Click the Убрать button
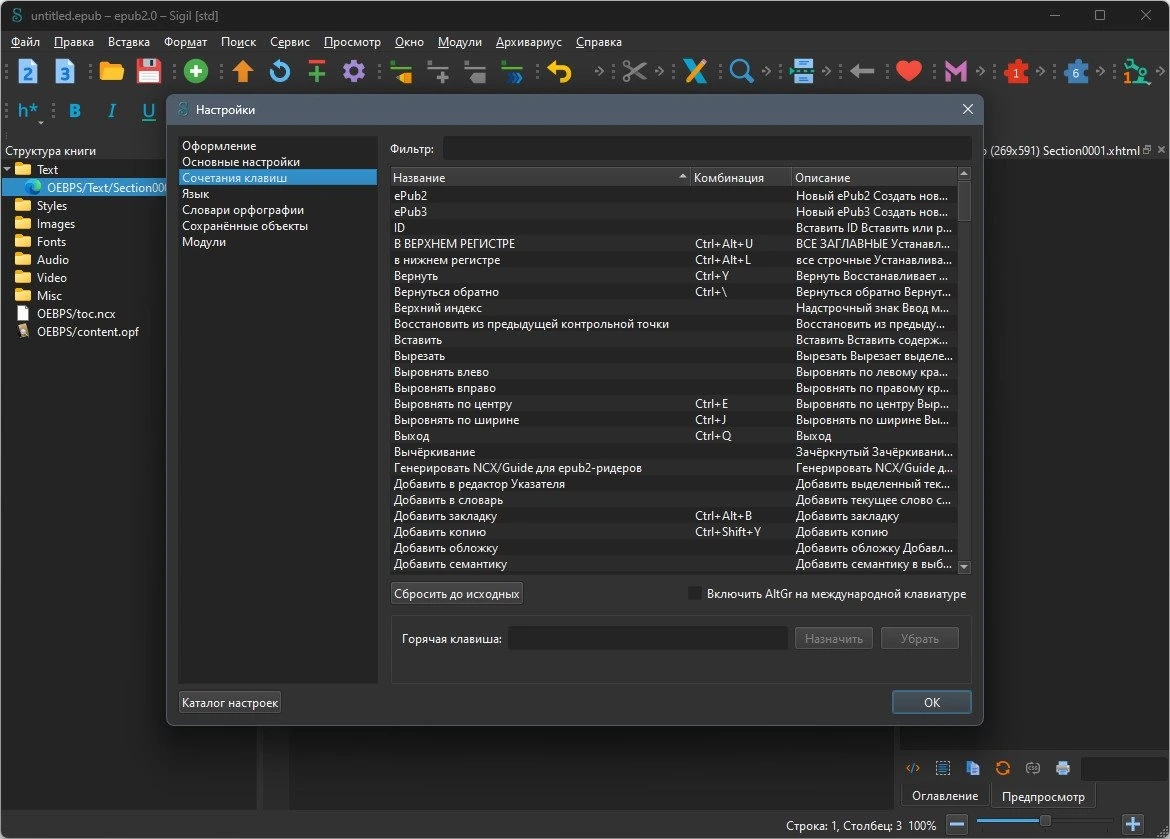 [x=919, y=639]
